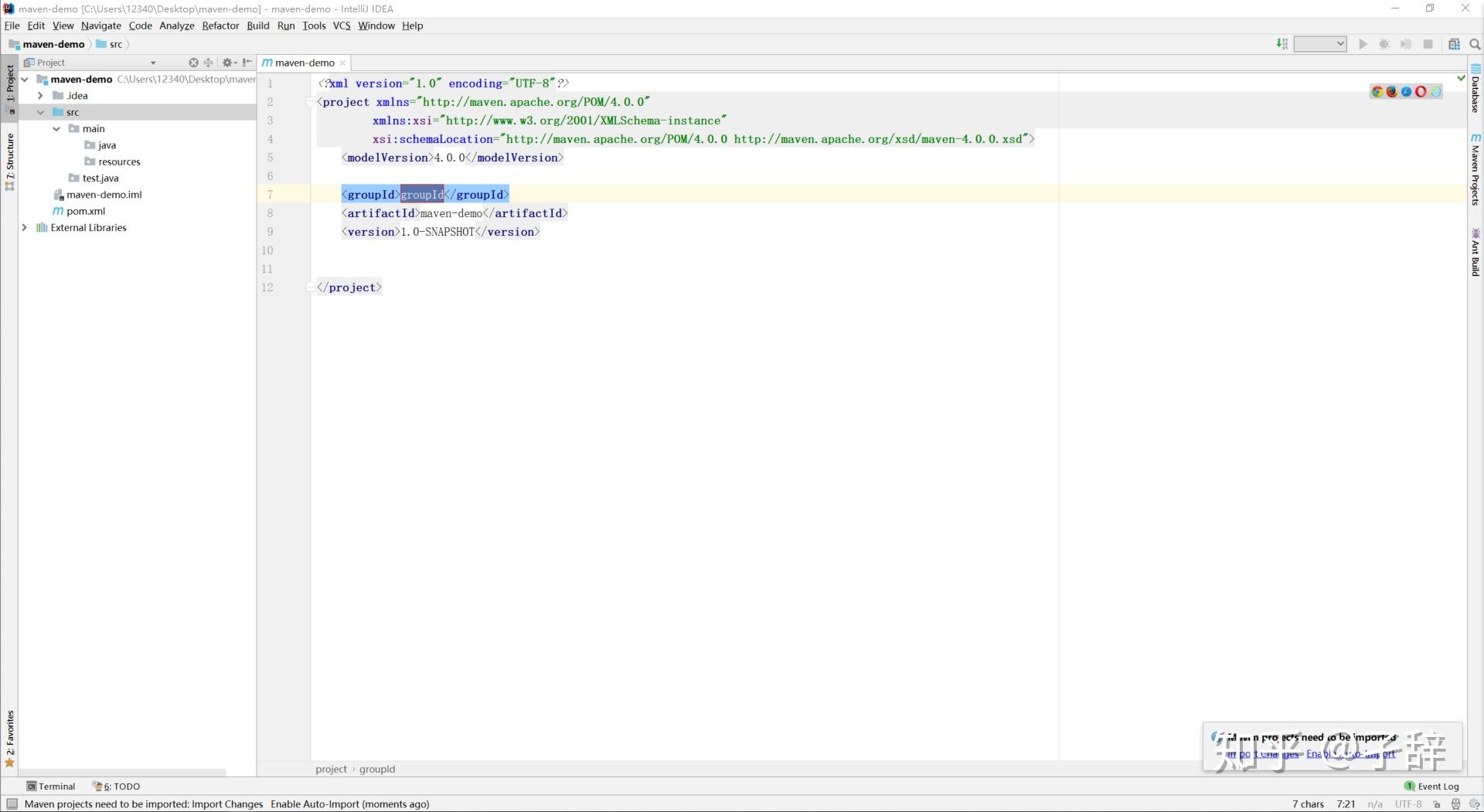Toggle the Terminal tool window
1484x812 pixels.
tap(51, 786)
